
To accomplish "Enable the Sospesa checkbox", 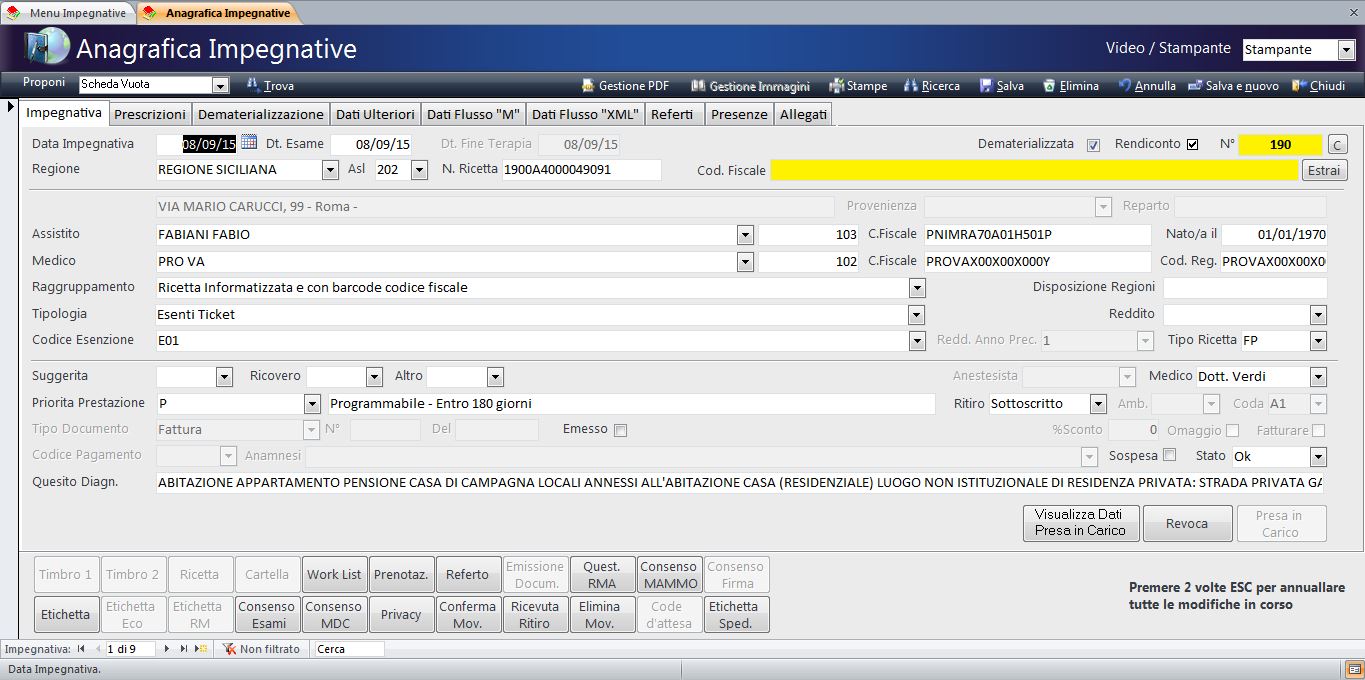I will tap(1169, 456).
